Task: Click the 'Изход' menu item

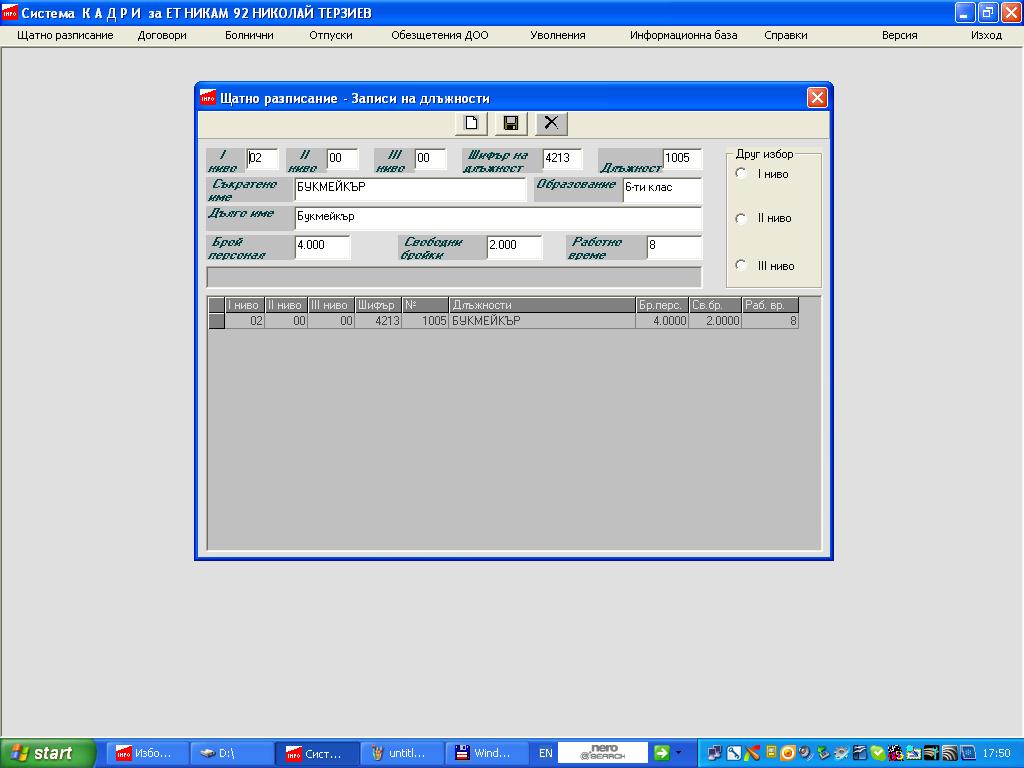Action: tap(986, 35)
